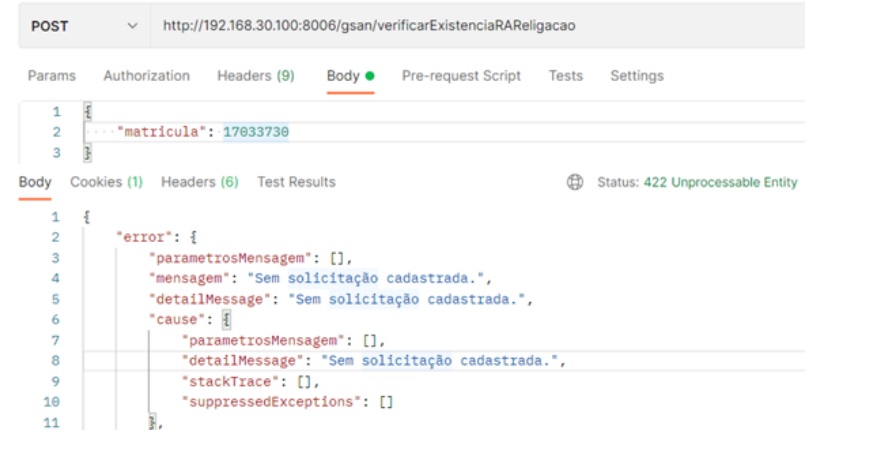
Task: Switch to the Params tab
Action: [x=51, y=76]
